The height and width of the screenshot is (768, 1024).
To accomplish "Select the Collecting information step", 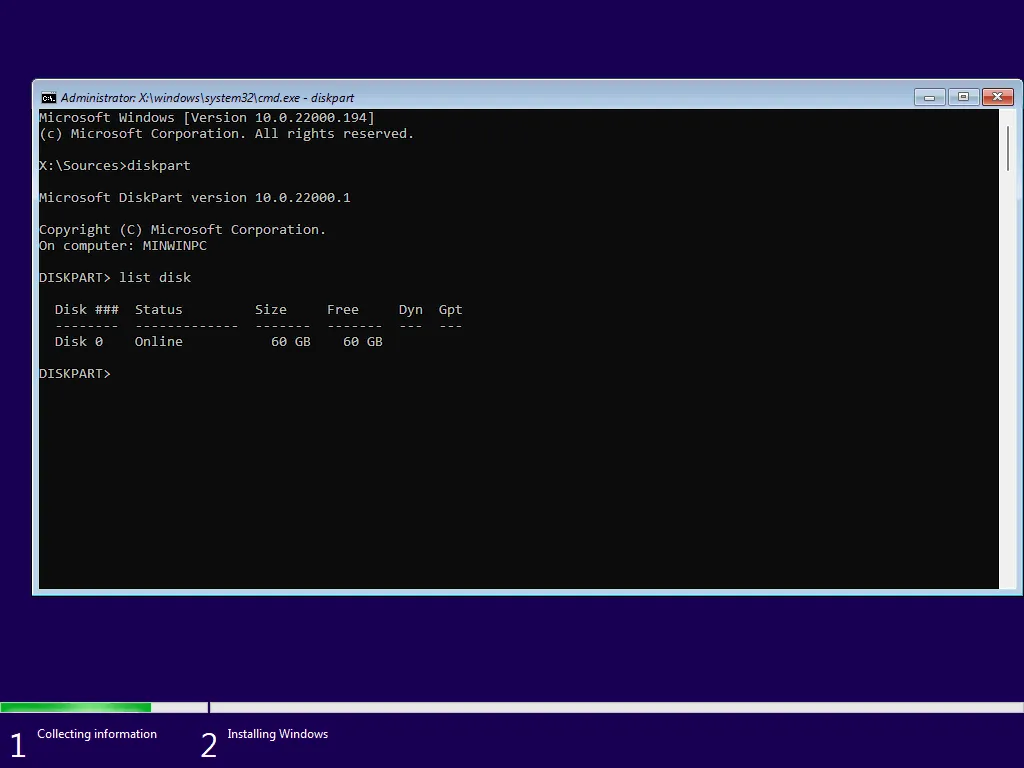I will (96, 734).
